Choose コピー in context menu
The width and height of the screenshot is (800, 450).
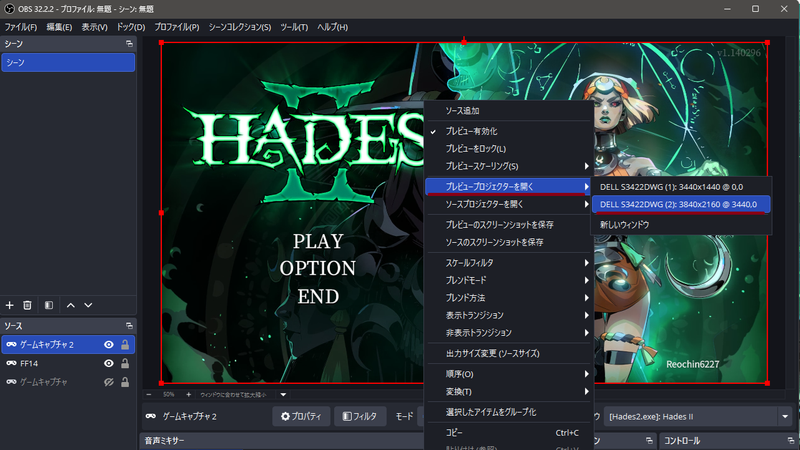tap(509, 433)
